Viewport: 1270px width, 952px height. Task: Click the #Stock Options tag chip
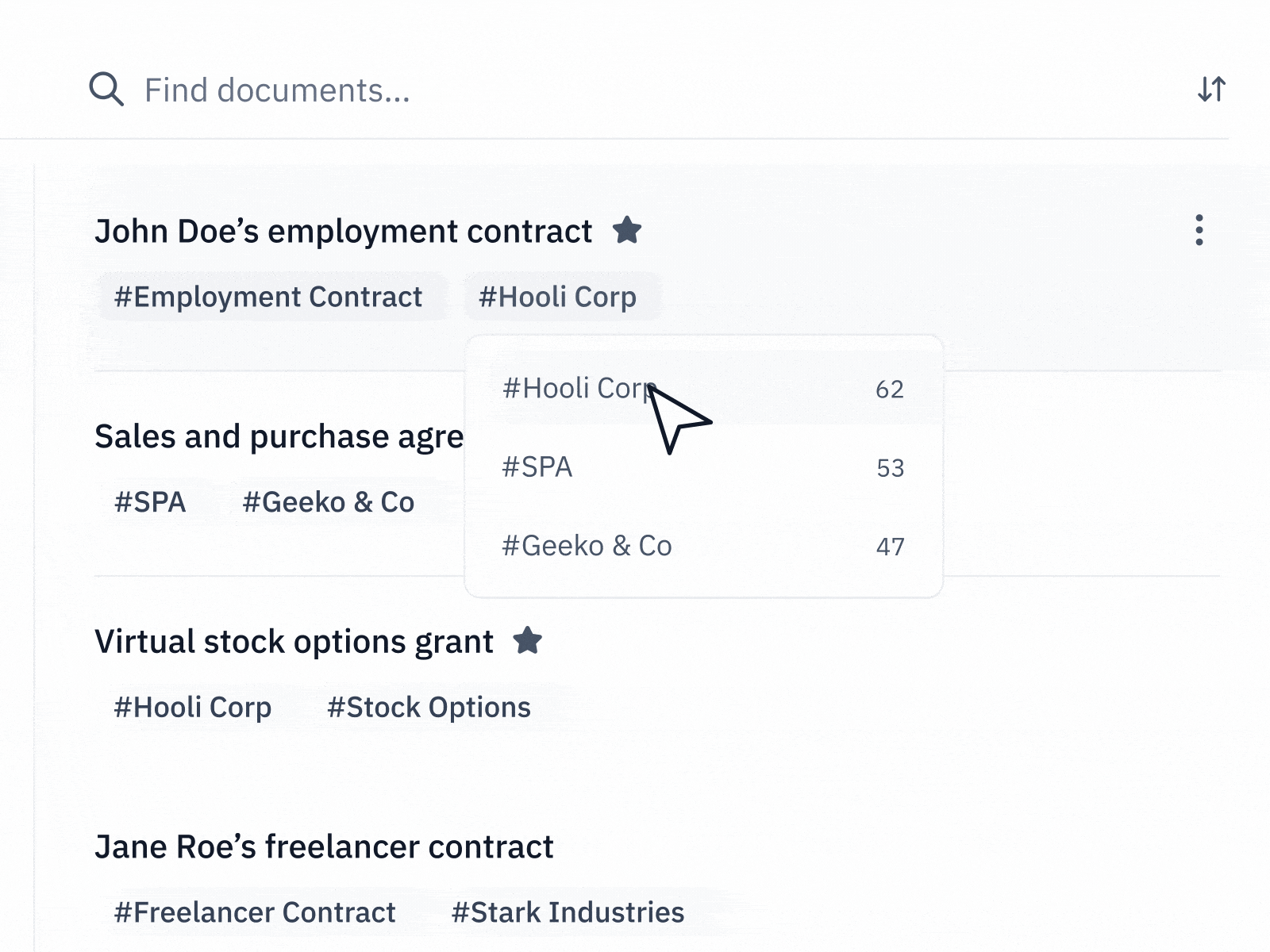tap(429, 707)
